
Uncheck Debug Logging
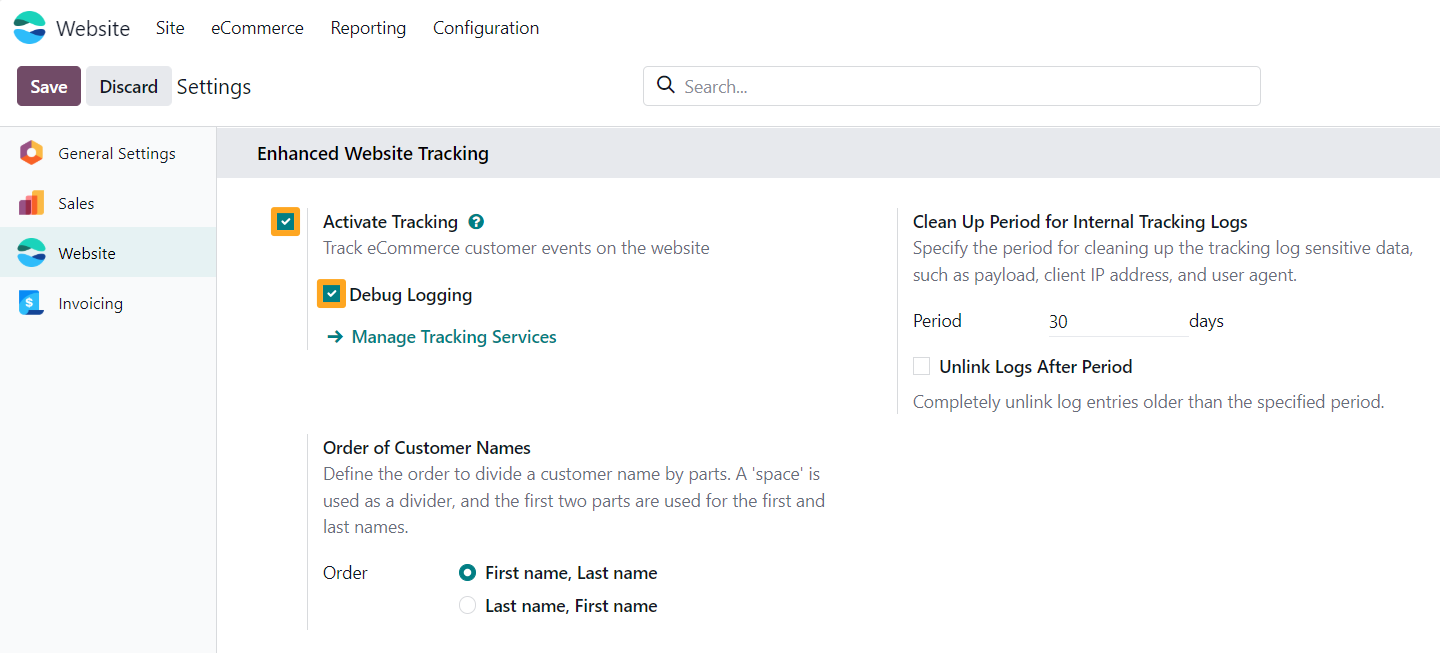pyautogui.click(x=331, y=293)
